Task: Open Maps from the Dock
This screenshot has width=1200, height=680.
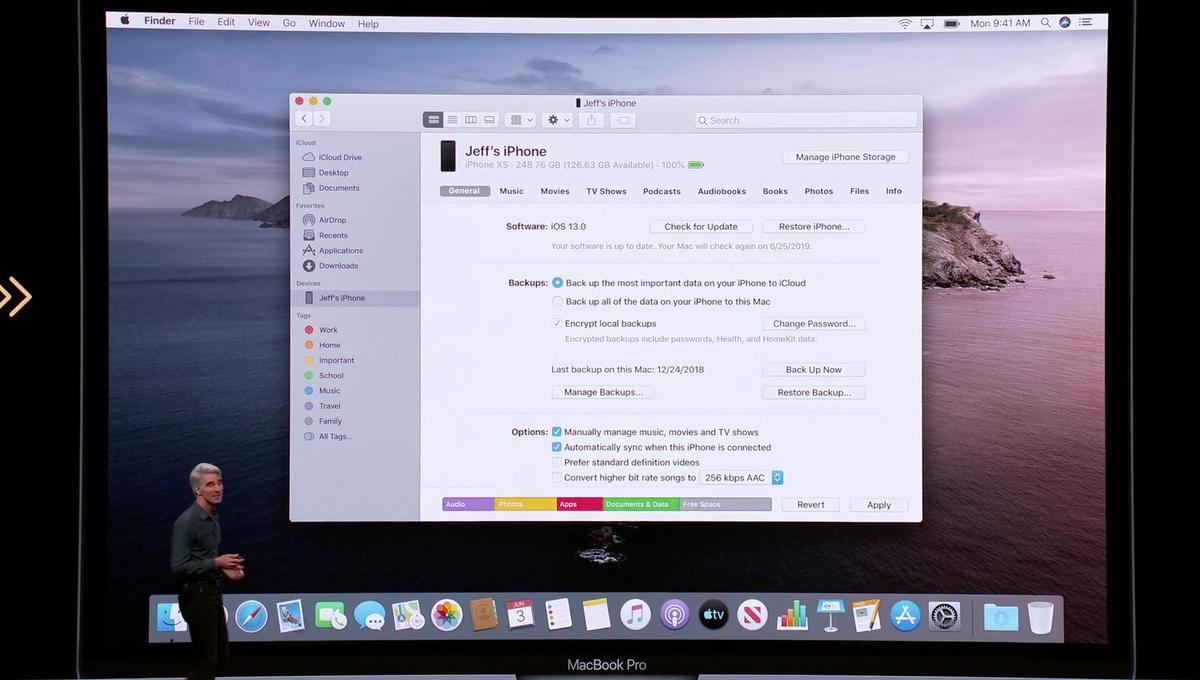Action: click(x=408, y=615)
